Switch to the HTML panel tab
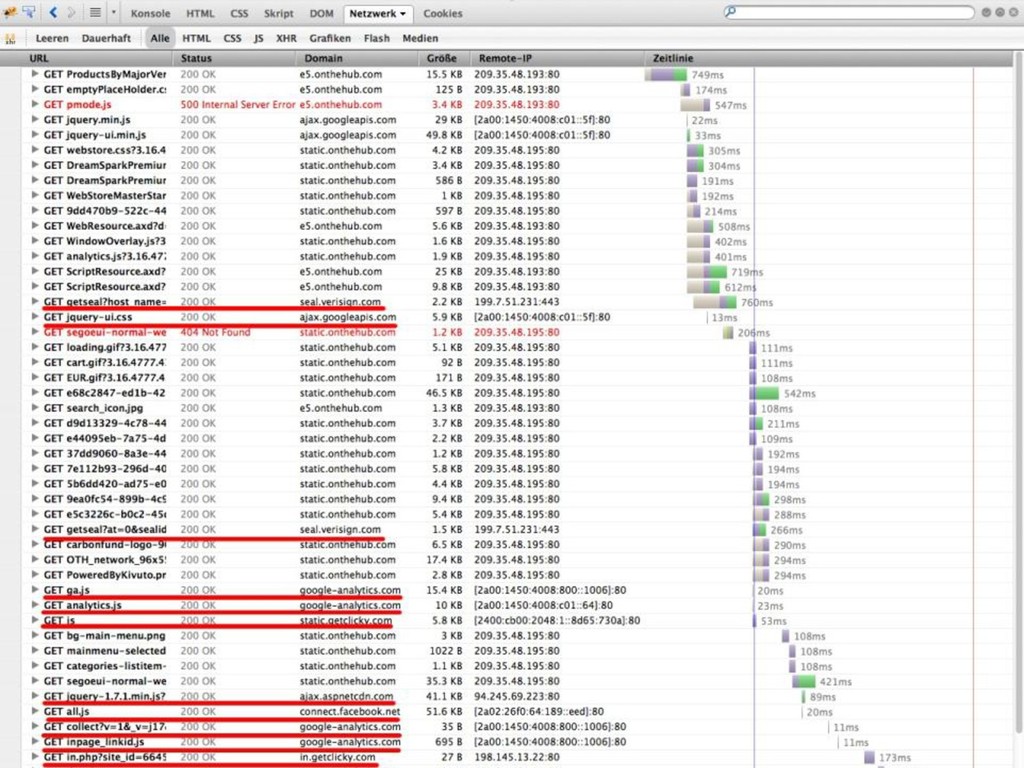 (x=200, y=13)
